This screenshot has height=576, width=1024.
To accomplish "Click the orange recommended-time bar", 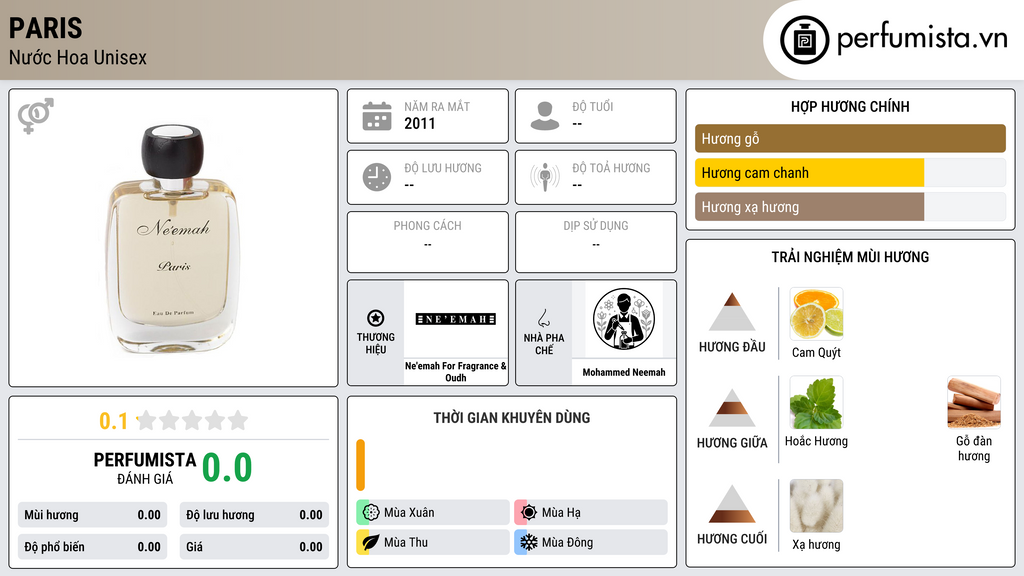I will coord(360,465).
